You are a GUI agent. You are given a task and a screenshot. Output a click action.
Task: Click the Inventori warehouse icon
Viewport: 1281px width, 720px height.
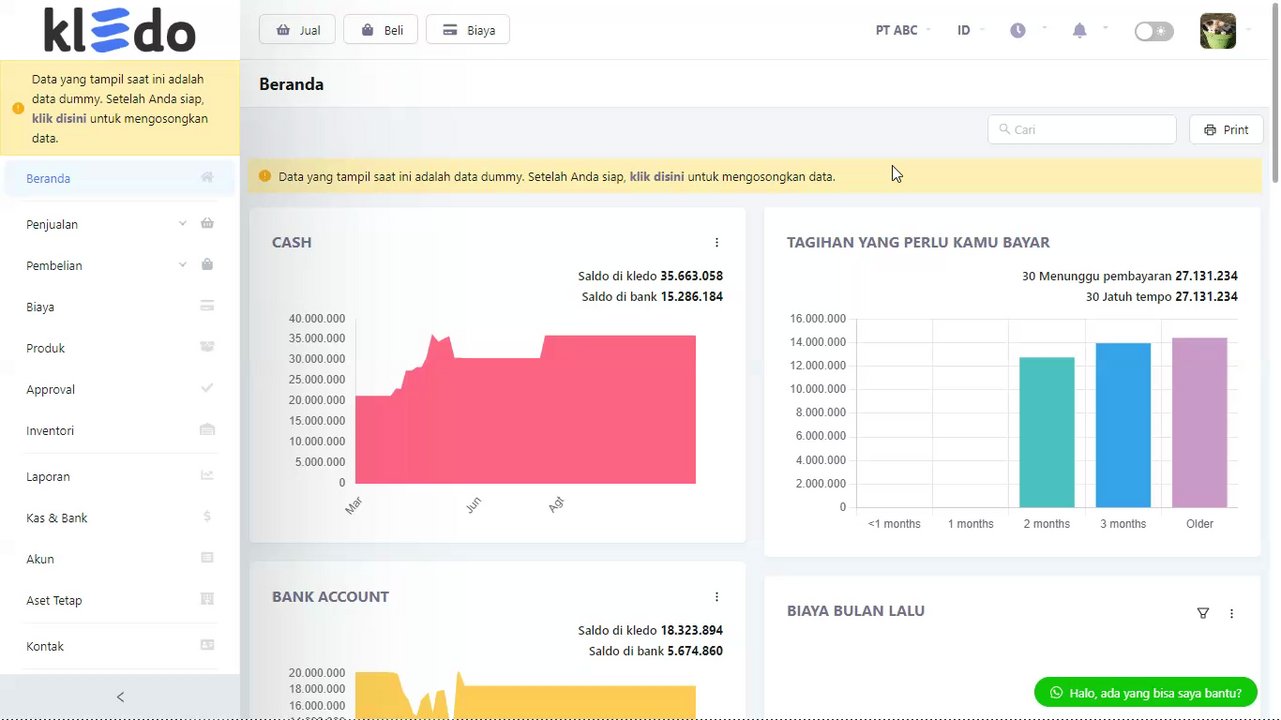pyautogui.click(x=207, y=430)
